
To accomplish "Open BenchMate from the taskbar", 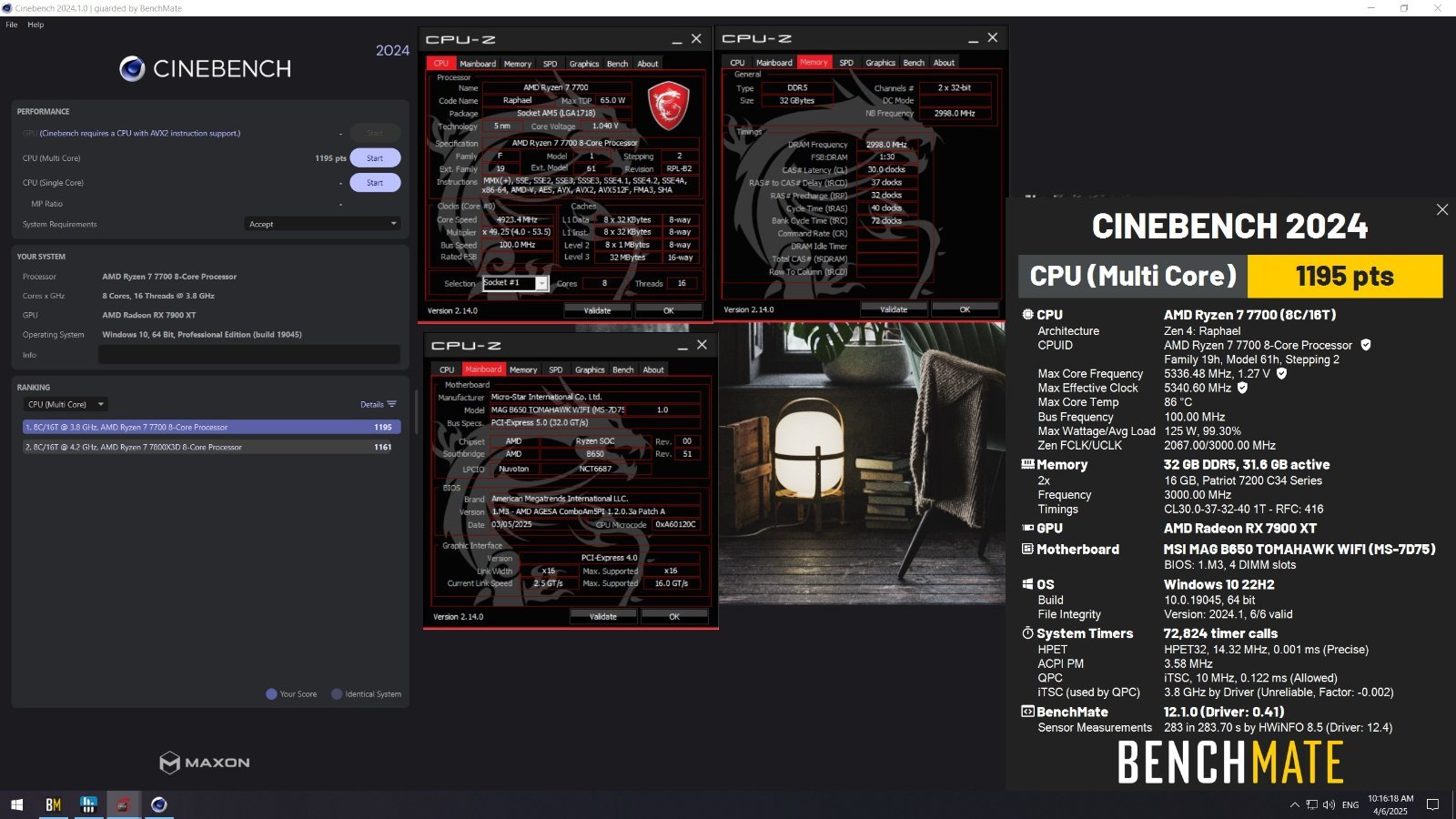I will 53,804.
